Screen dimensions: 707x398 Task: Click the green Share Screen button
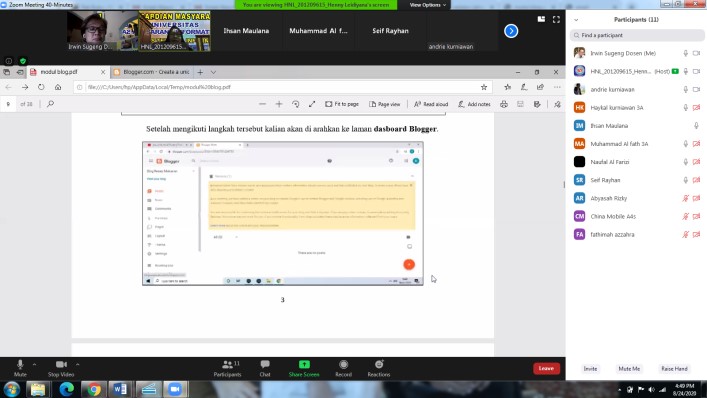tap(304, 368)
